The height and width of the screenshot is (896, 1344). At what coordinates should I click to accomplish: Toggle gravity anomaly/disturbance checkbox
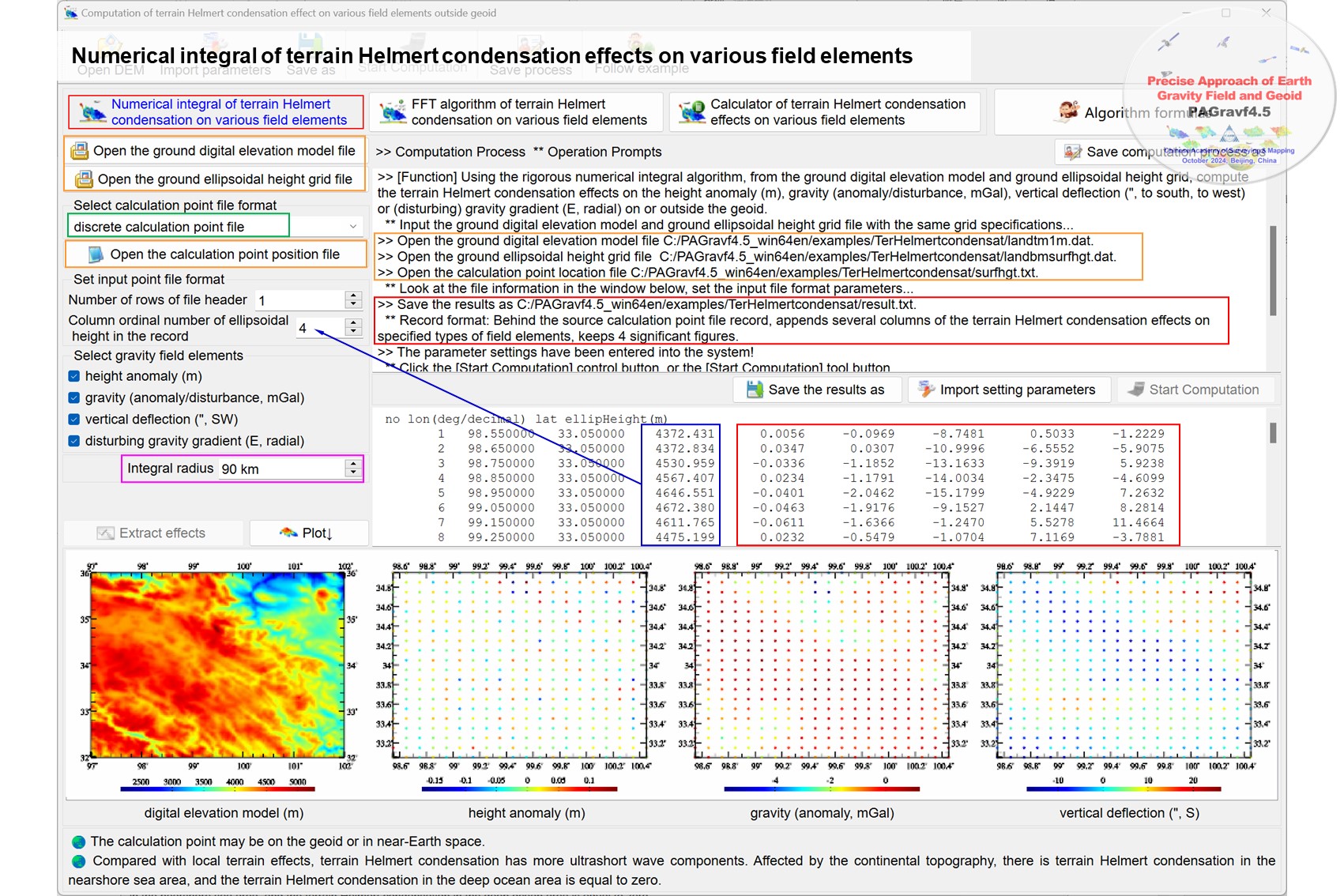[74, 398]
